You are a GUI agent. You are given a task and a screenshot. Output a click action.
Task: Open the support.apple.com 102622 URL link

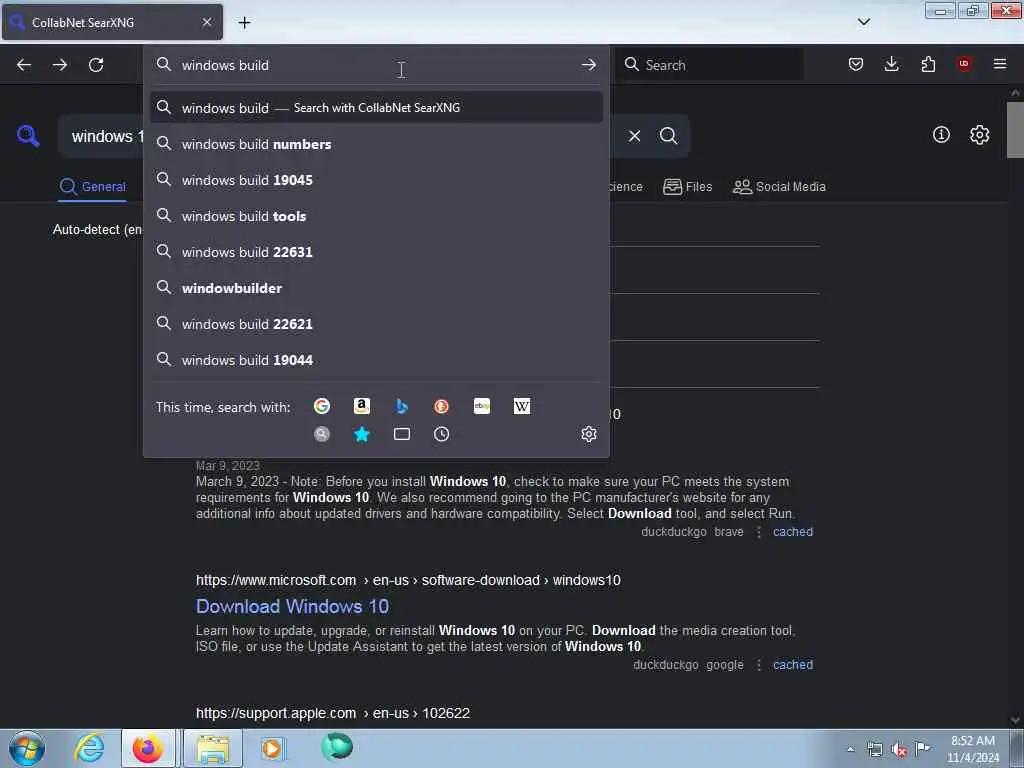pos(332,713)
